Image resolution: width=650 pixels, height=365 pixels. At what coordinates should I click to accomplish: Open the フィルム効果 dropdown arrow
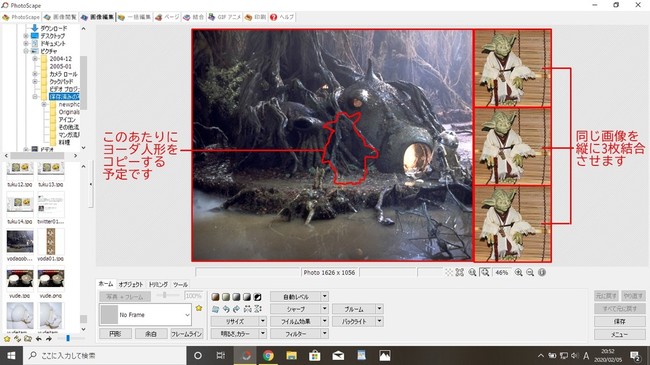[325, 321]
